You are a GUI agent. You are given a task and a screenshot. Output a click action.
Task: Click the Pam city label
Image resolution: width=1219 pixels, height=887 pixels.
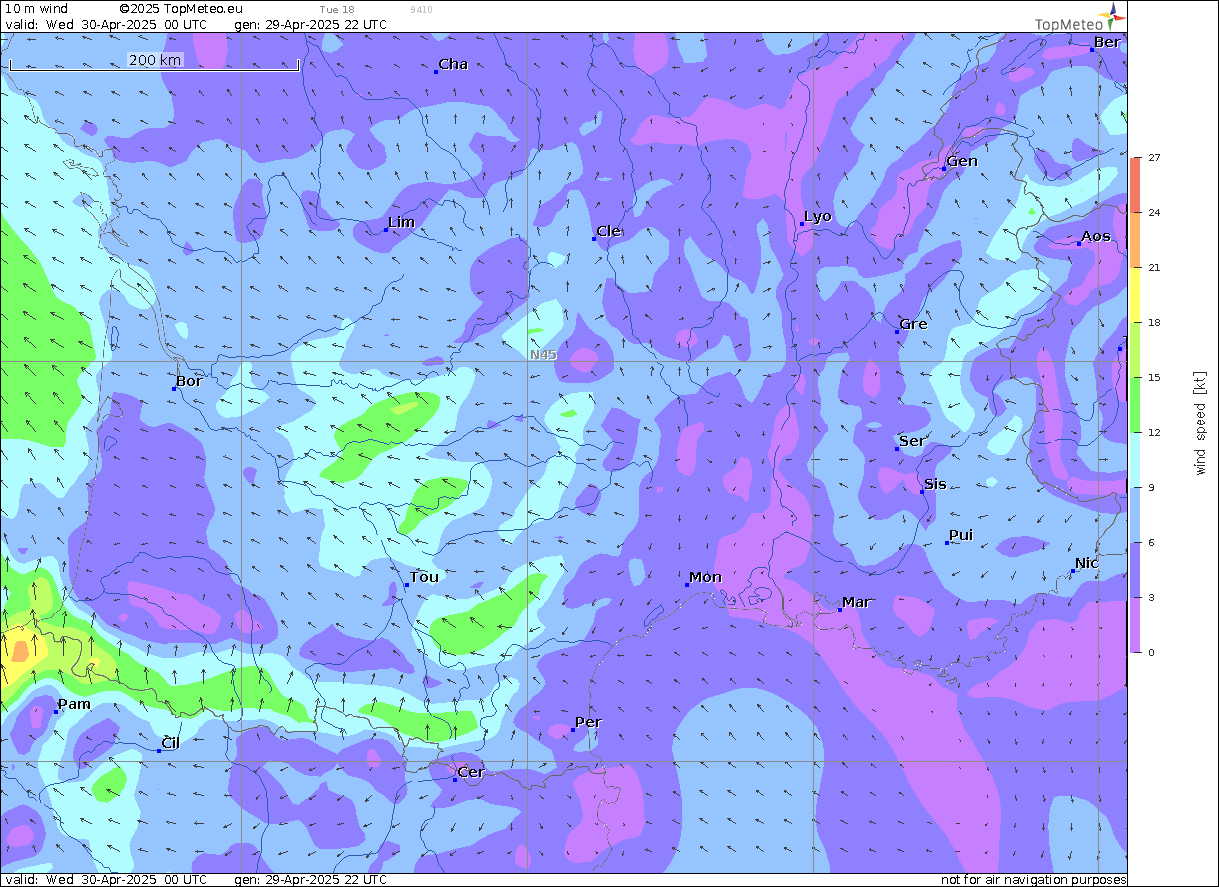pos(74,704)
